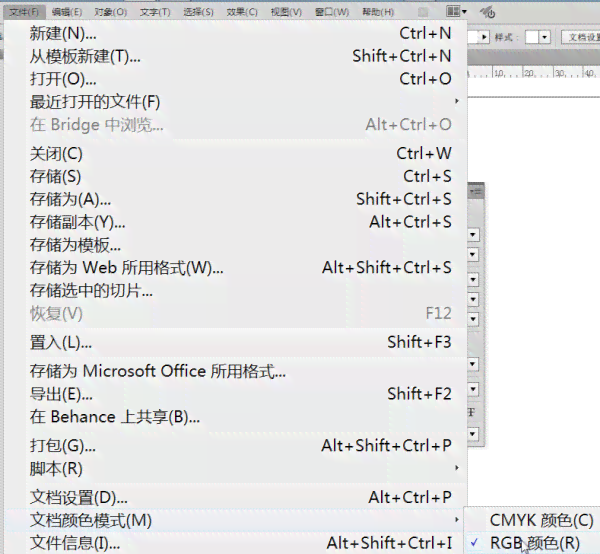600x554 pixels.
Task: Open the 对象(O) menu
Action: [111, 12]
